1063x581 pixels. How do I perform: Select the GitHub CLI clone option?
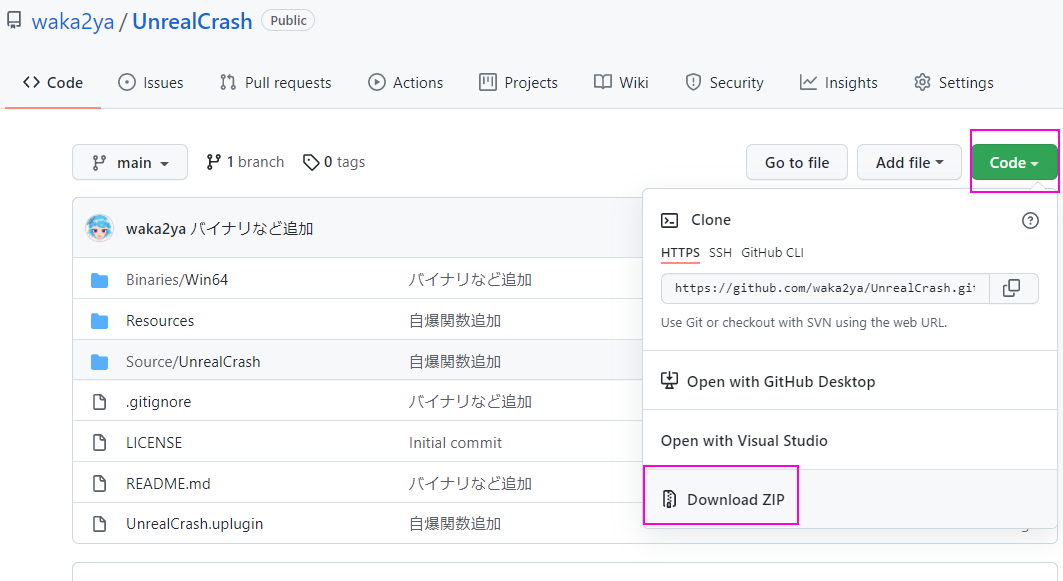click(x=772, y=253)
